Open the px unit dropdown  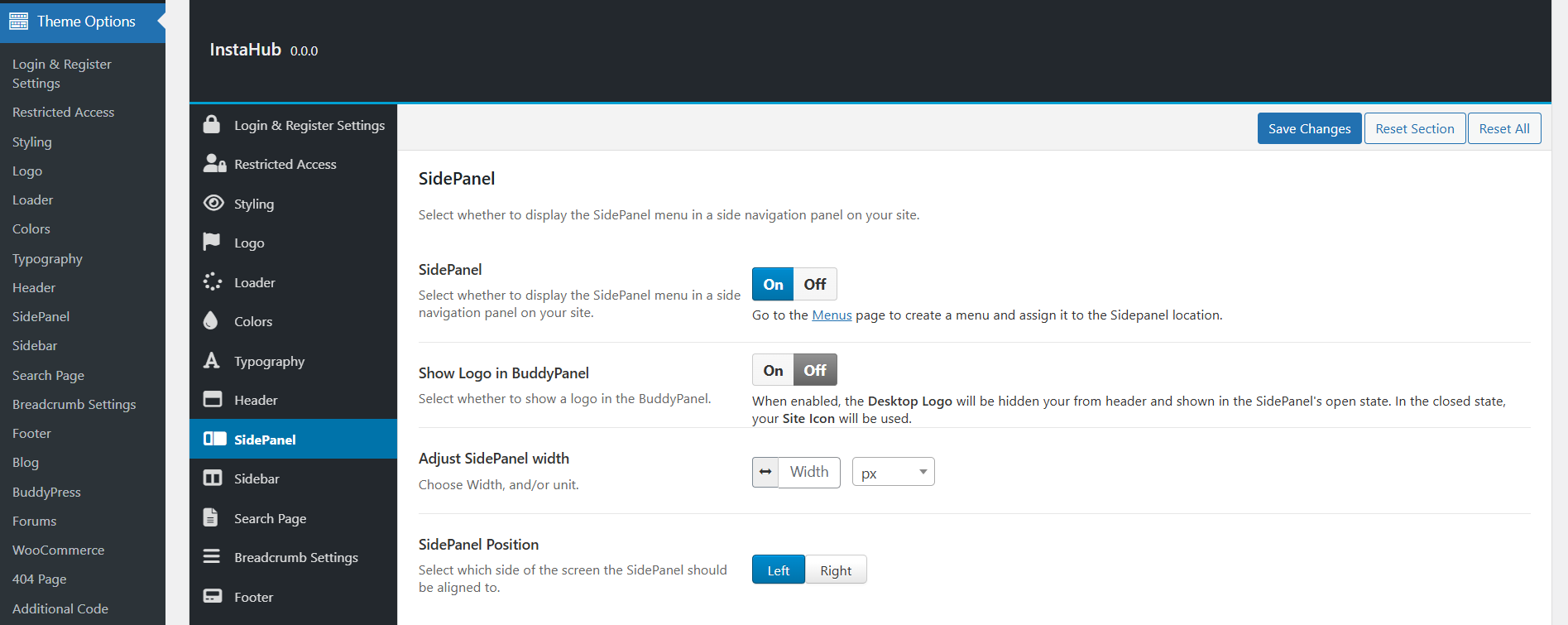893,473
